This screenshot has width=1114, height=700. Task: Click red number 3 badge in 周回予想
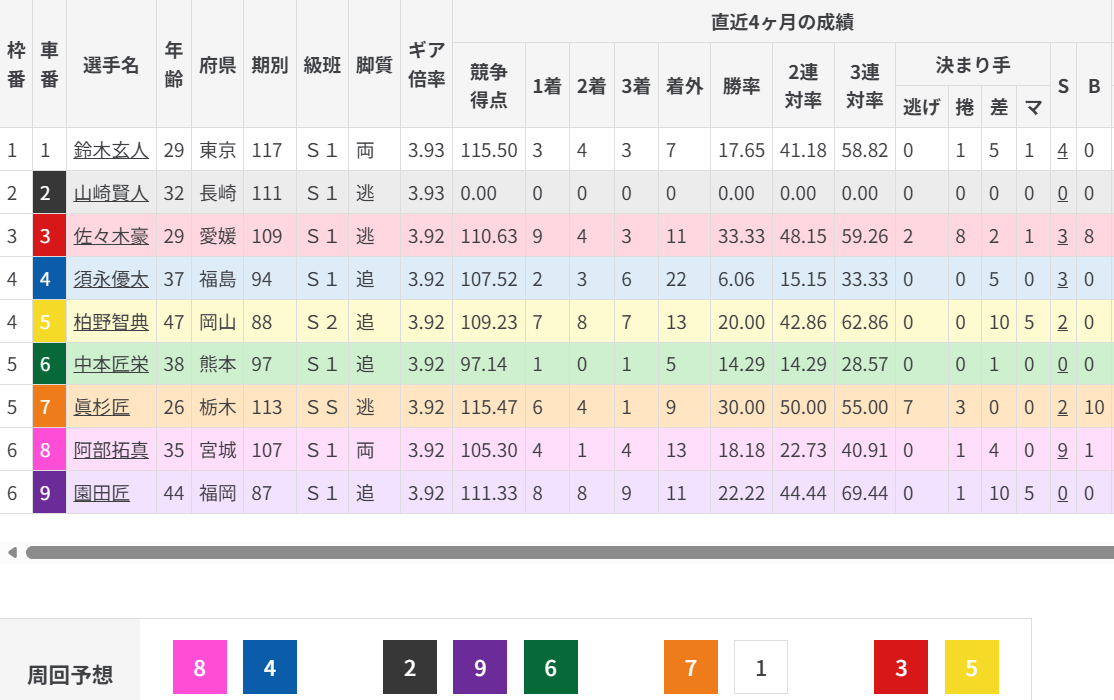click(x=901, y=667)
